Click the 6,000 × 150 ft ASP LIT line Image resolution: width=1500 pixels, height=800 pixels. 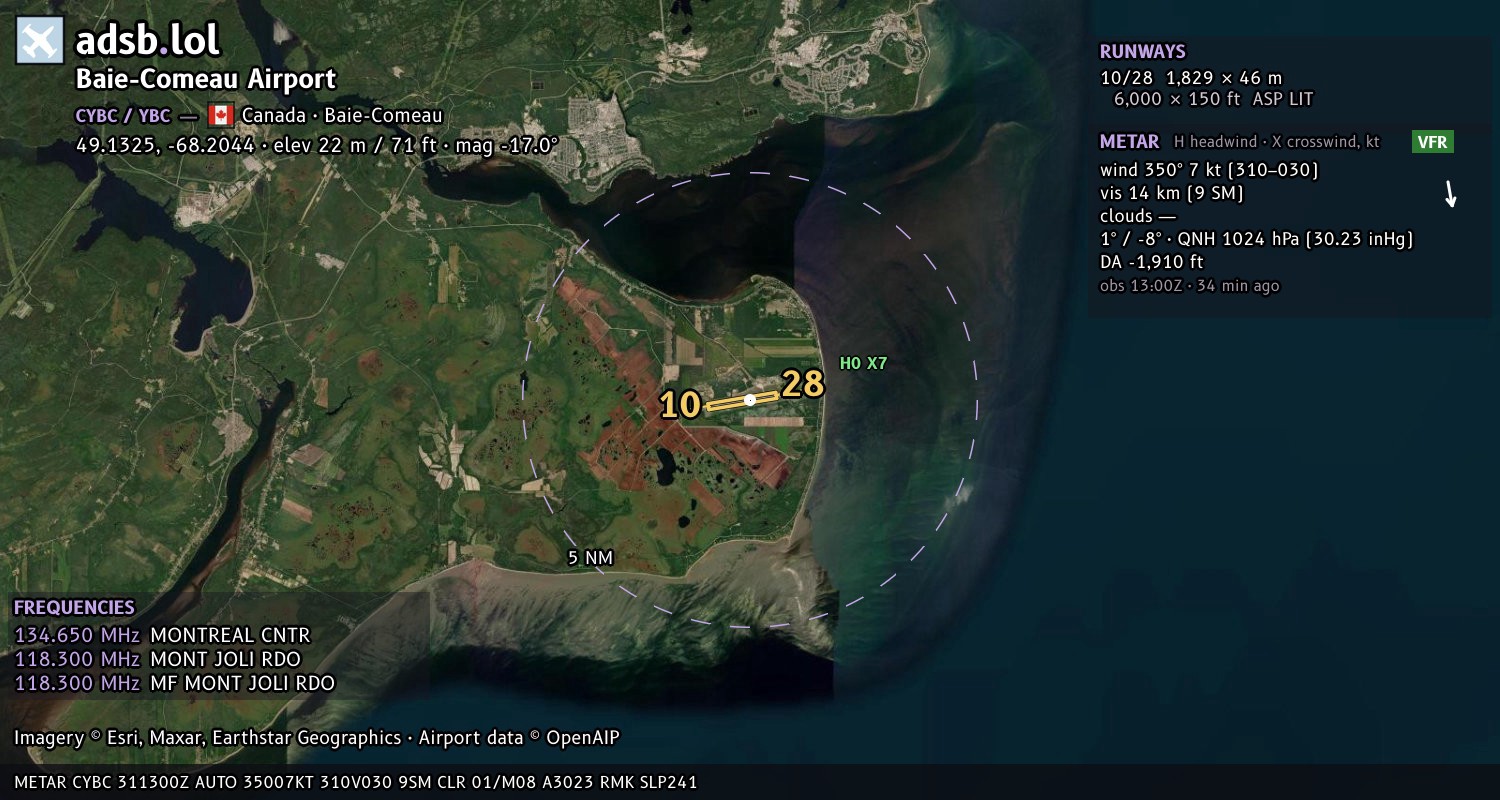pyautogui.click(x=1213, y=100)
